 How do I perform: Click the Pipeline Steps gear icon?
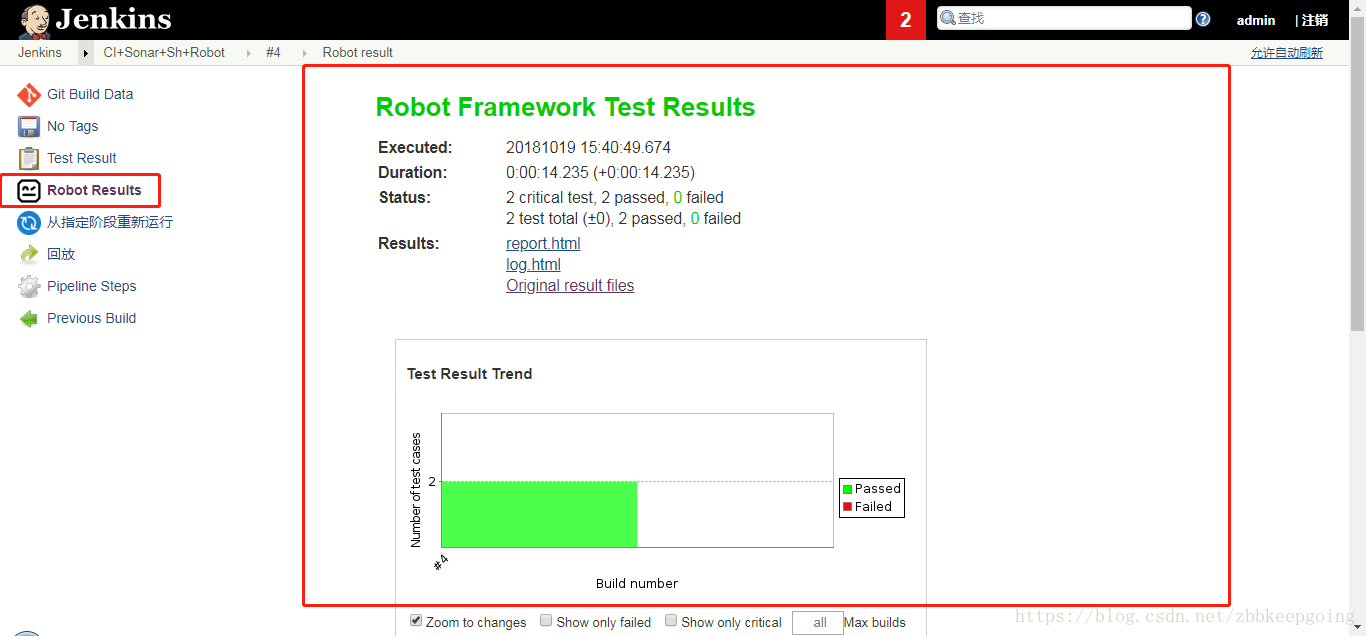coord(29,287)
